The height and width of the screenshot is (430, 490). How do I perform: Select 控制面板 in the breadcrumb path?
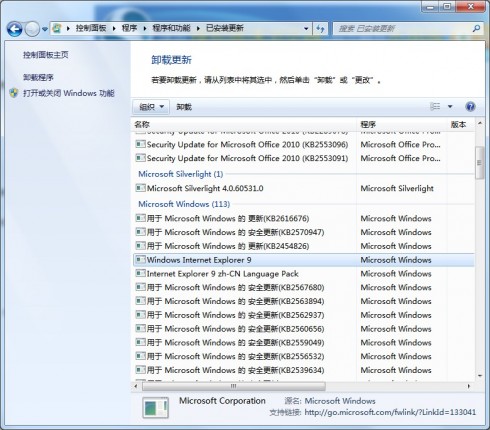click(x=91, y=28)
